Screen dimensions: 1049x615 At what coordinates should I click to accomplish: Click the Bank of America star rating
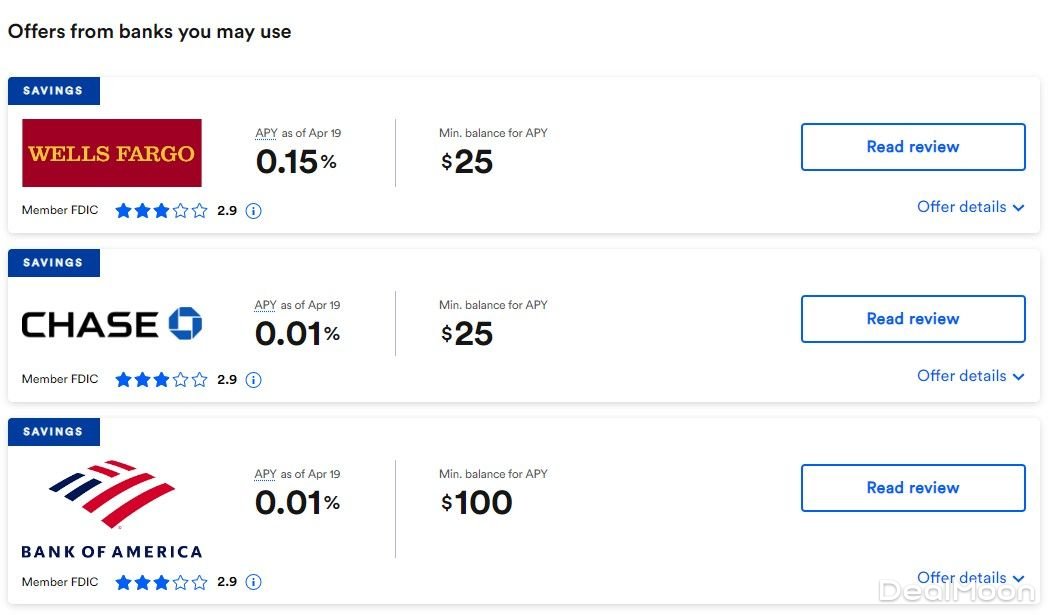(161, 582)
